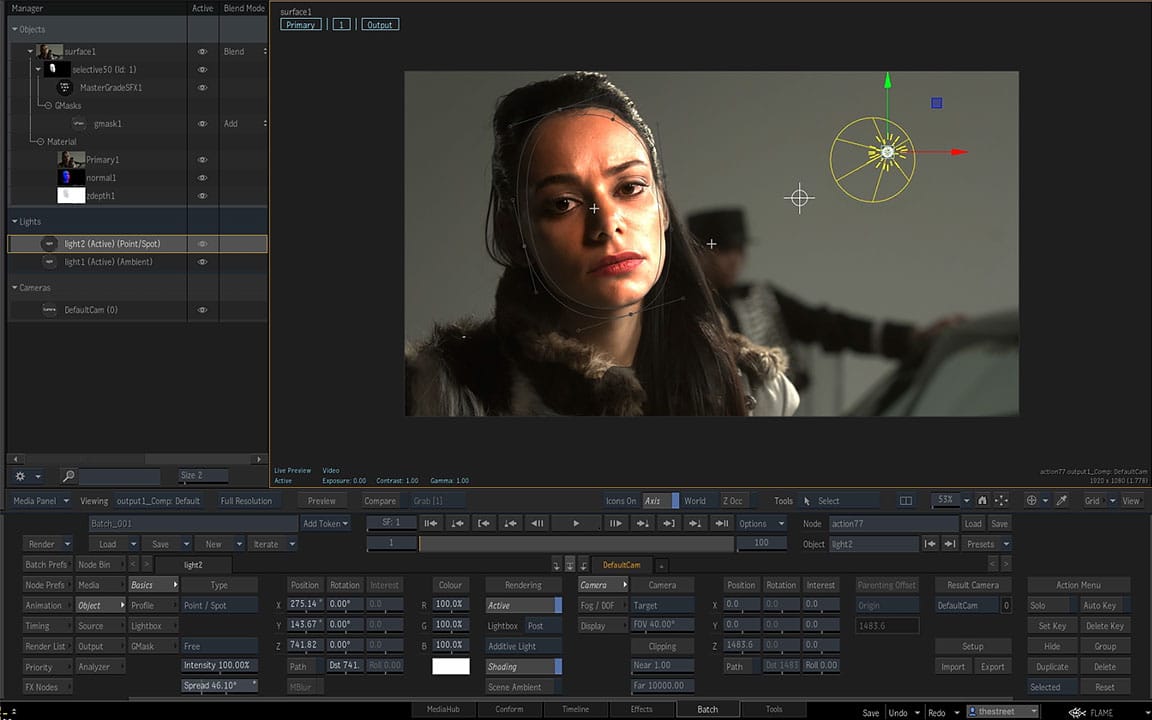
Task: Toggle visibility of gmask1 layer
Action: click(202, 124)
